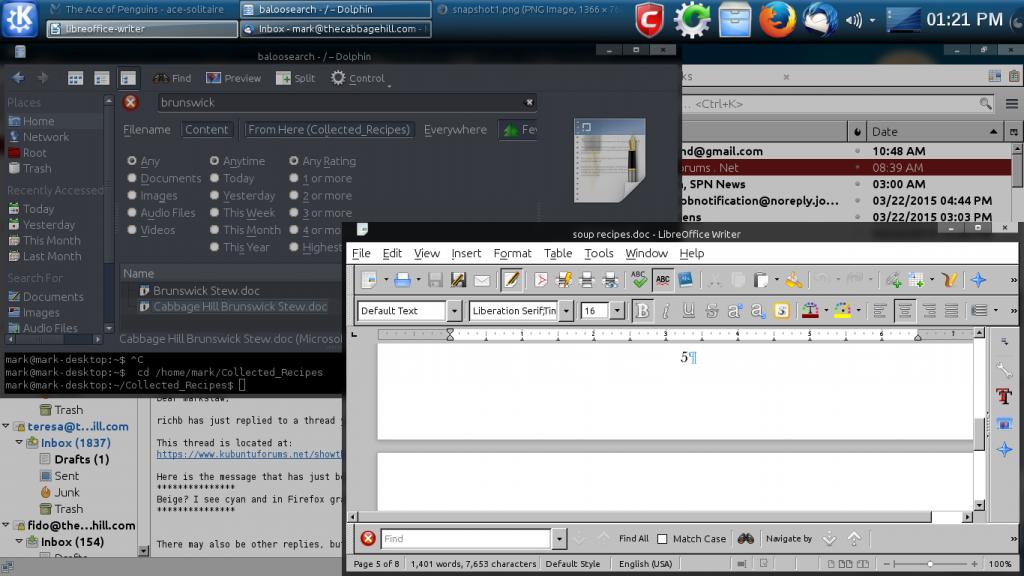This screenshot has height=576, width=1024.
Task: Open Find & Replace binoculars icon
Action: 745,538
